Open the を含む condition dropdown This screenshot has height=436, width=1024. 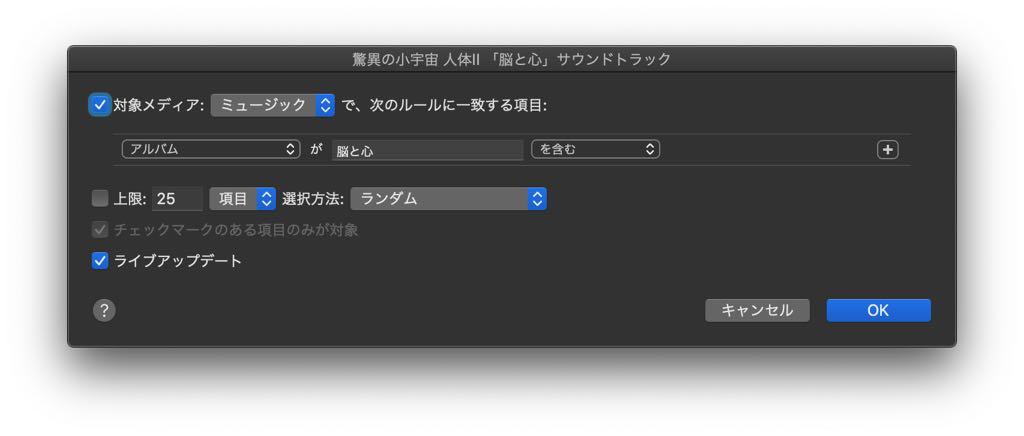coord(595,149)
